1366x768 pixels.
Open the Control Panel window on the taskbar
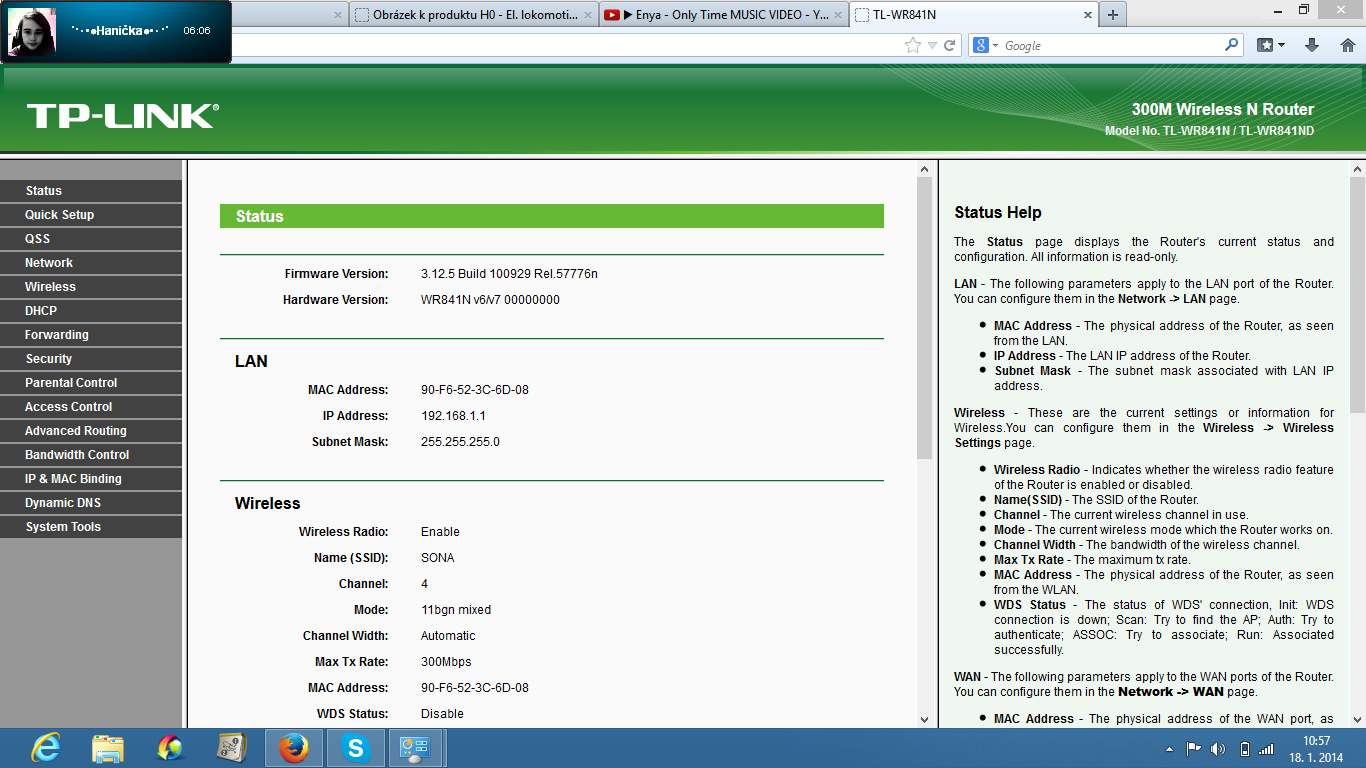415,748
